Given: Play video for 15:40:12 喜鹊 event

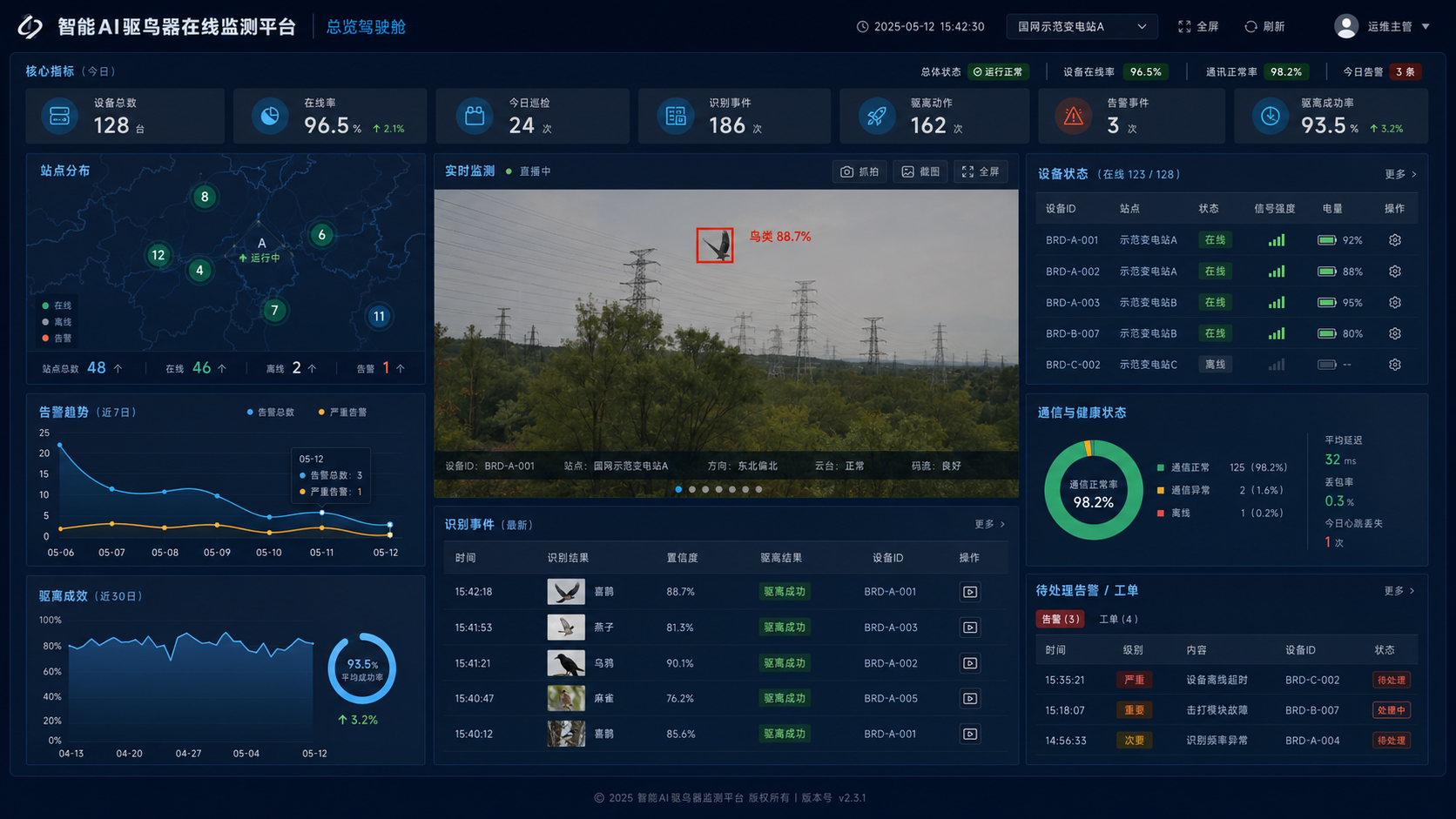Looking at the screenshot, I should coord(970,735).
